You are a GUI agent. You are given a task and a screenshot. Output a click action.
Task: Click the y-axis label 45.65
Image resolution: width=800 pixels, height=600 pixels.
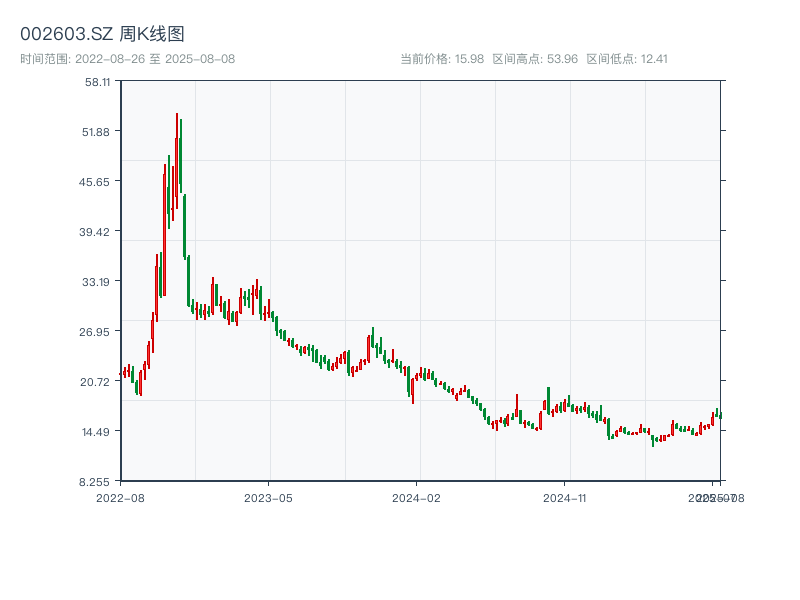(x=94, y=182)
